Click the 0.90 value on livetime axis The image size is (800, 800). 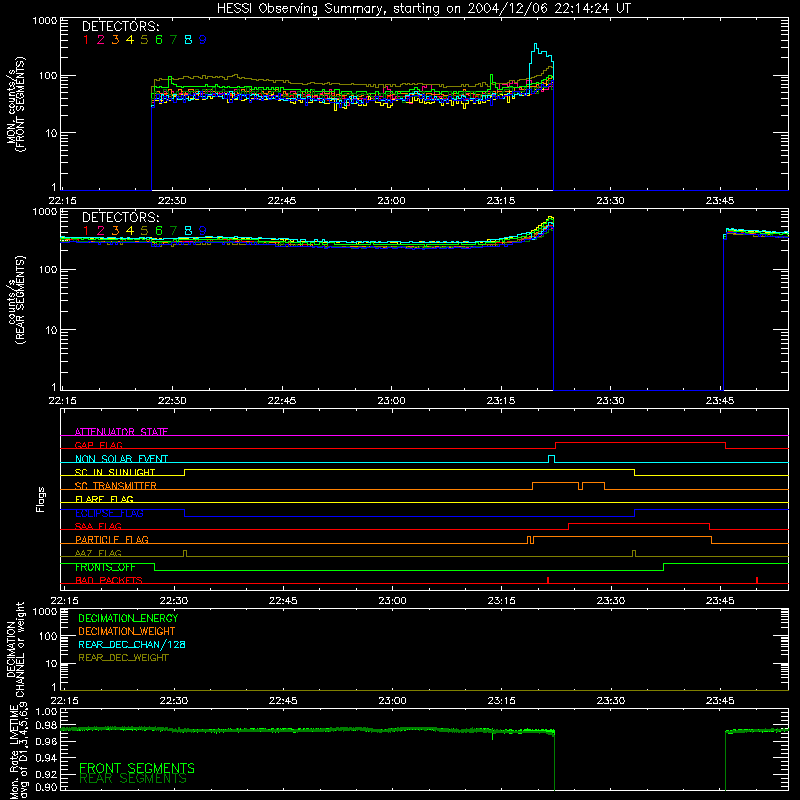(46, 787)
